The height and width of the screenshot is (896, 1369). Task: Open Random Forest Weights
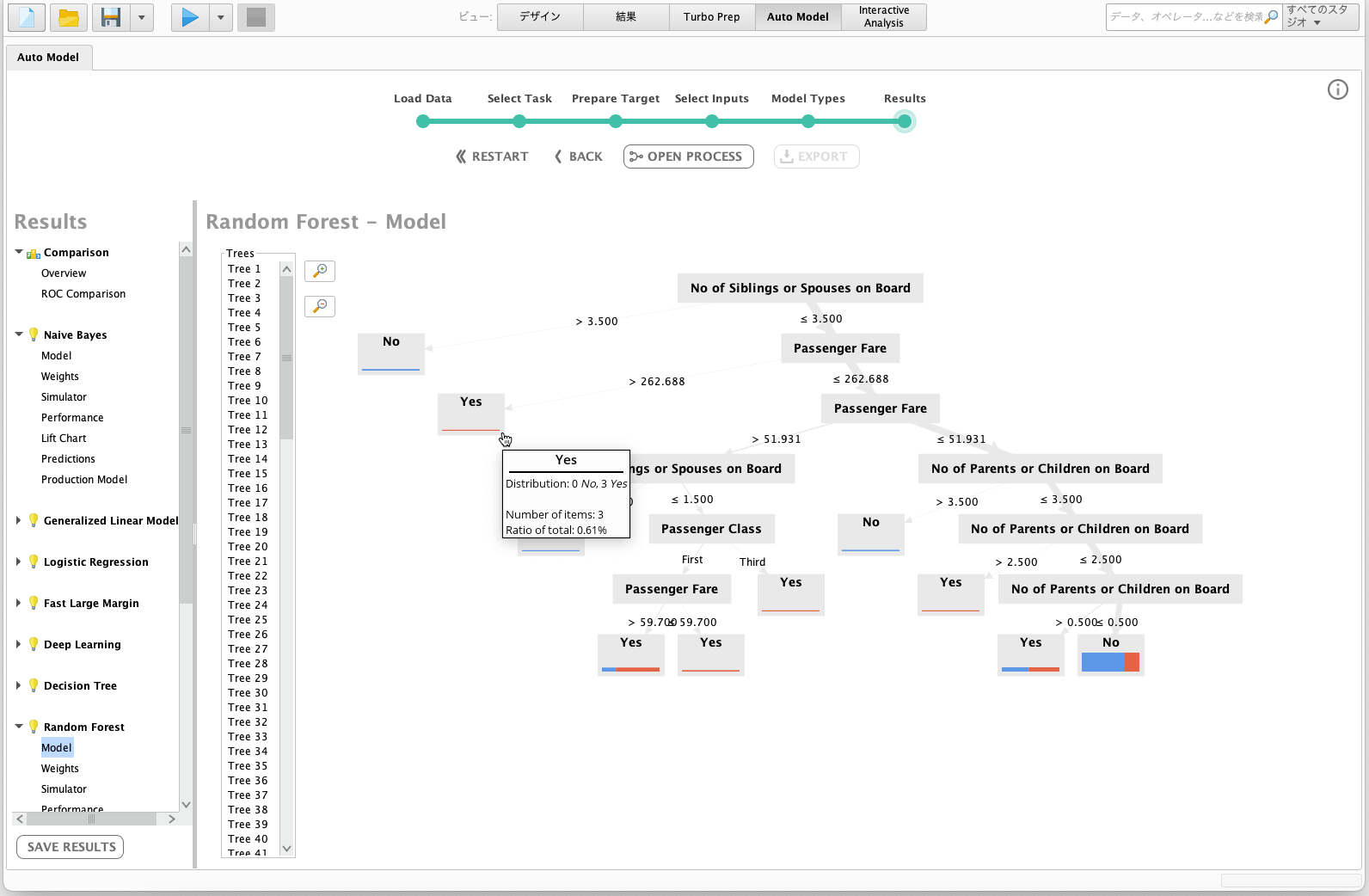(x=60, y=769)
